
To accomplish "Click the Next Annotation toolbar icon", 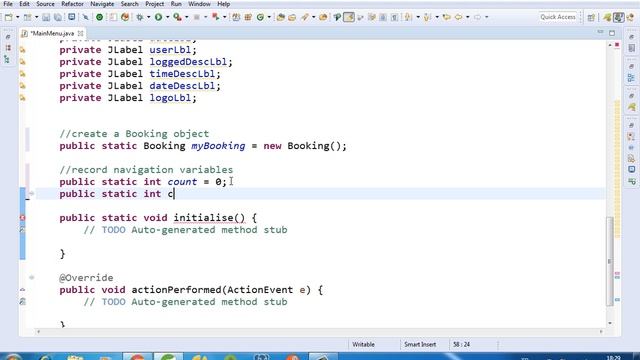I will (x=408, y=17).
